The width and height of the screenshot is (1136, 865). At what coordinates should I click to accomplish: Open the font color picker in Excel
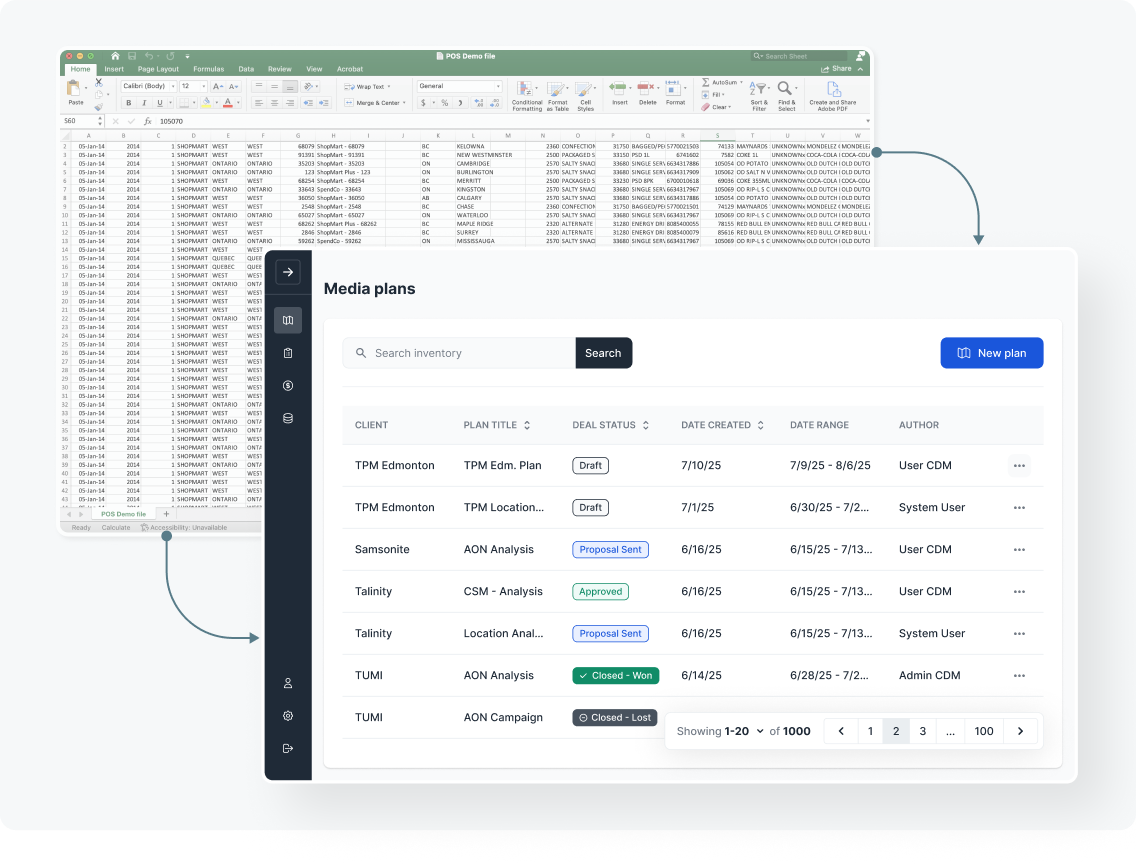230,103
